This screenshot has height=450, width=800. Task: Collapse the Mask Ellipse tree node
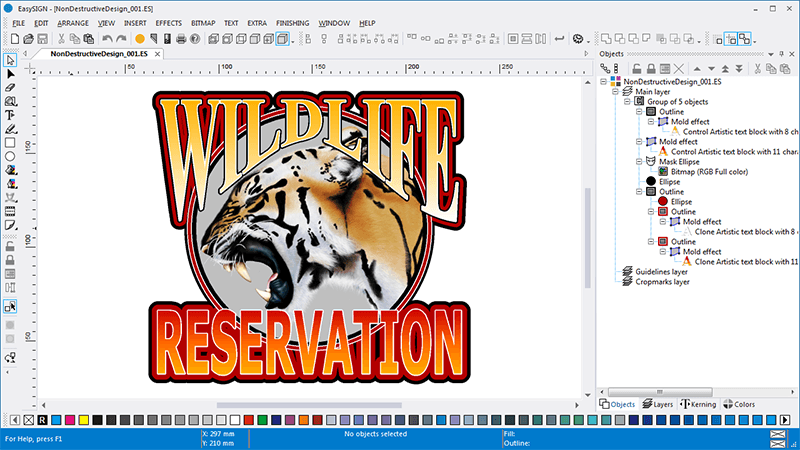tap(638, 161)
